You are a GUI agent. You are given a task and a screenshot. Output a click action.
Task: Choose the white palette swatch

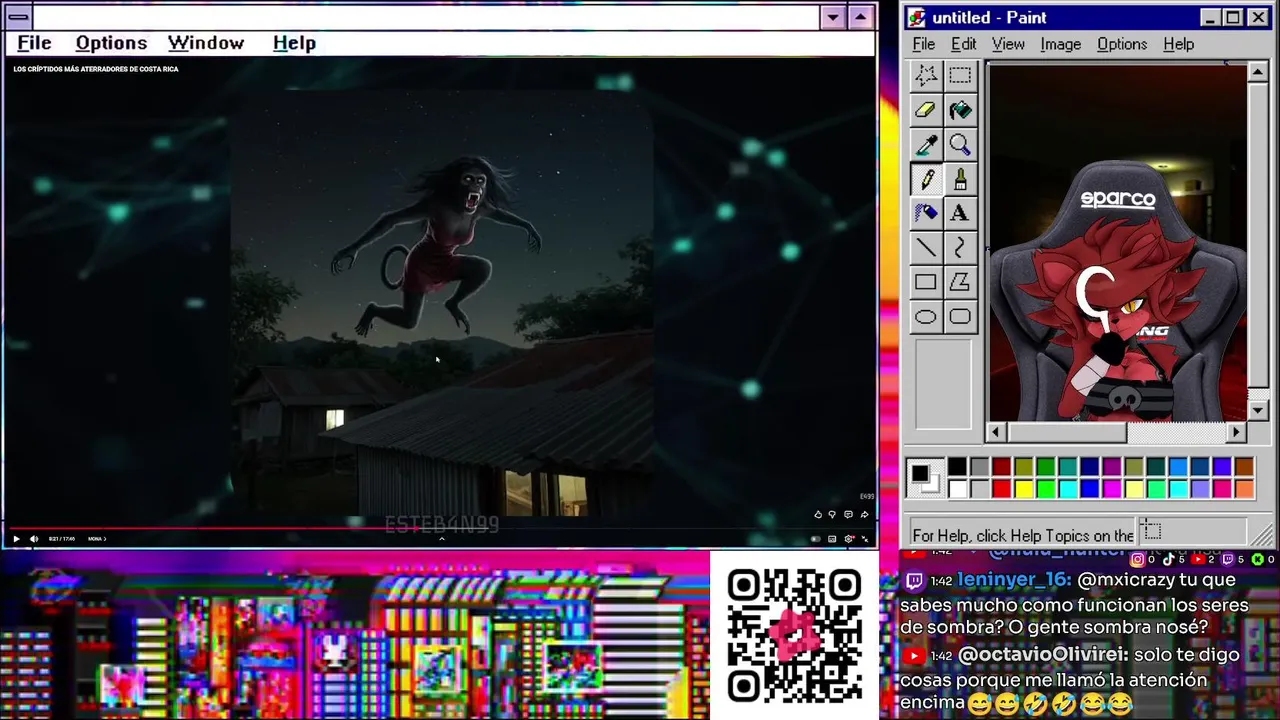click(957, 489)
